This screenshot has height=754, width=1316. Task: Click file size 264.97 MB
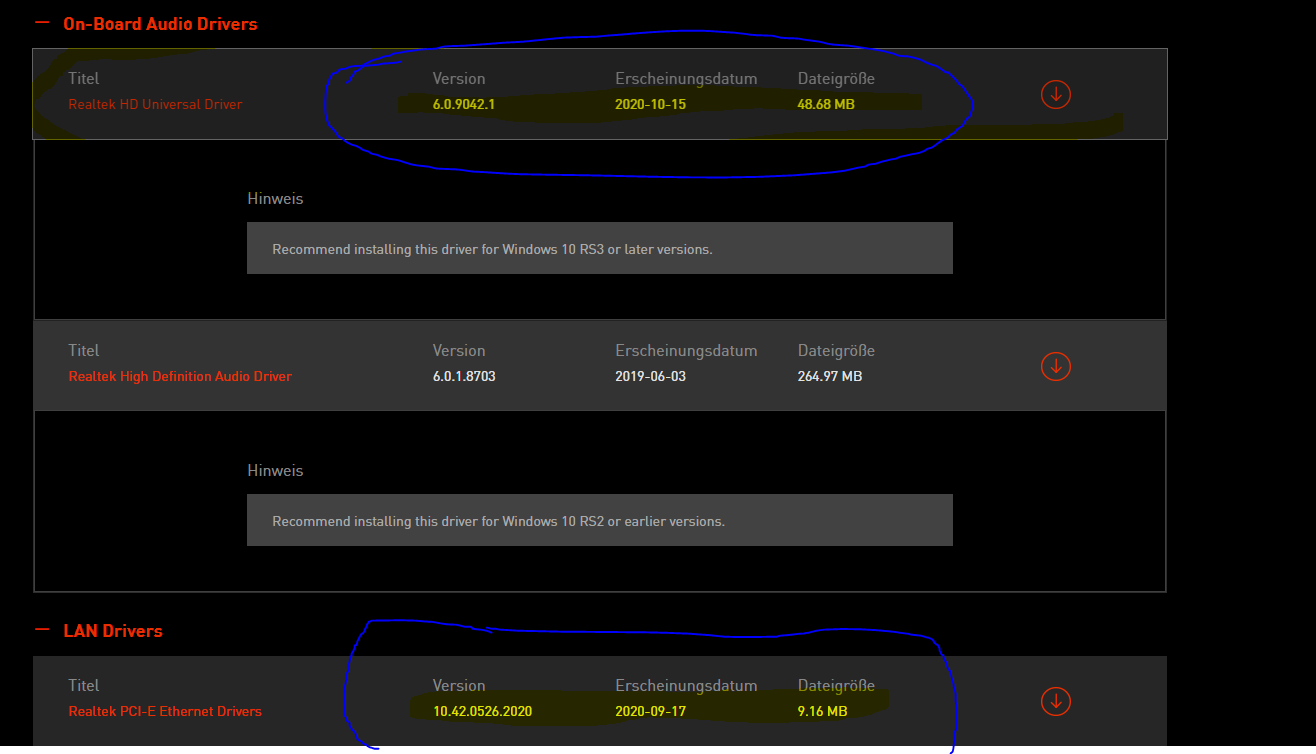coord(830,377)
